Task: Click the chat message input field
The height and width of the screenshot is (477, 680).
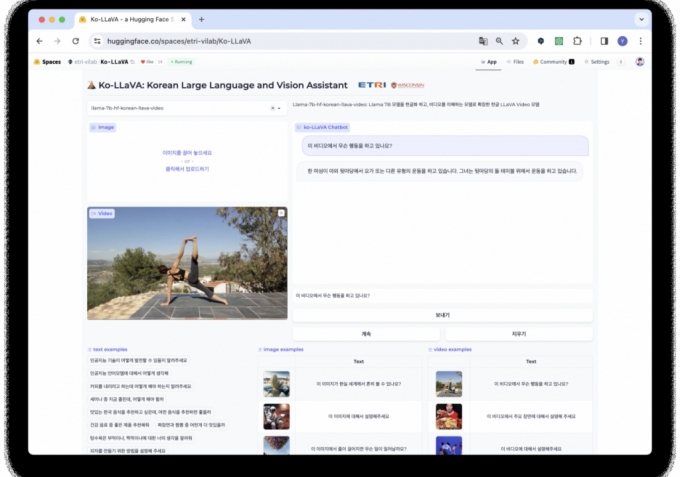Action: coord(442,296)
